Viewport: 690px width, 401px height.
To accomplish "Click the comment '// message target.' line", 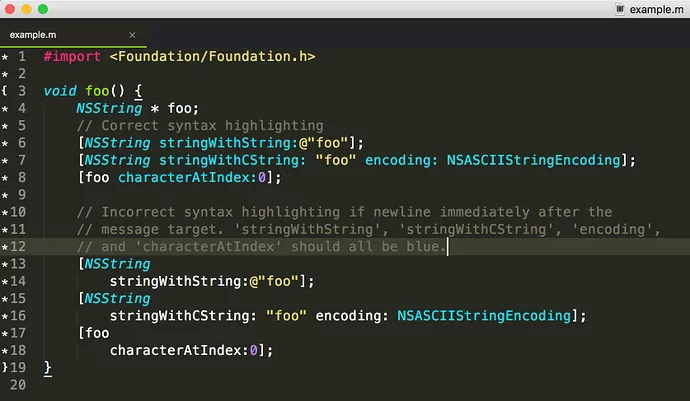I will pos(369,229).
